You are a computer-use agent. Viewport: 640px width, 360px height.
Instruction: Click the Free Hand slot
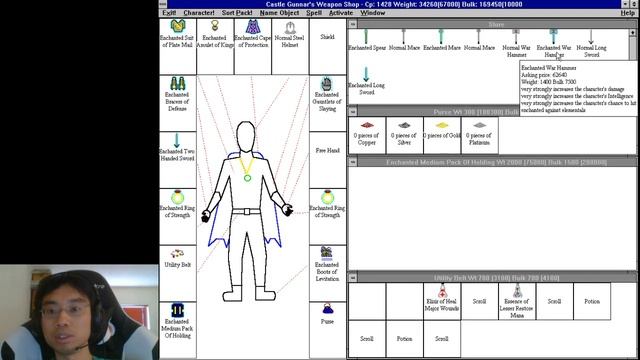327,160
